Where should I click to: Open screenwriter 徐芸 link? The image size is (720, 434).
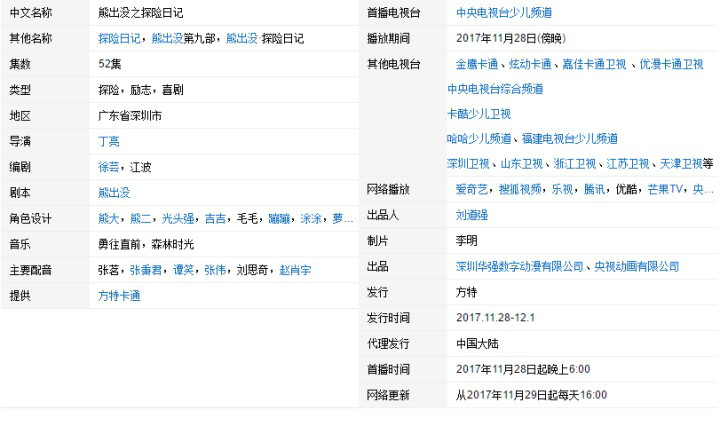[108, 167]
